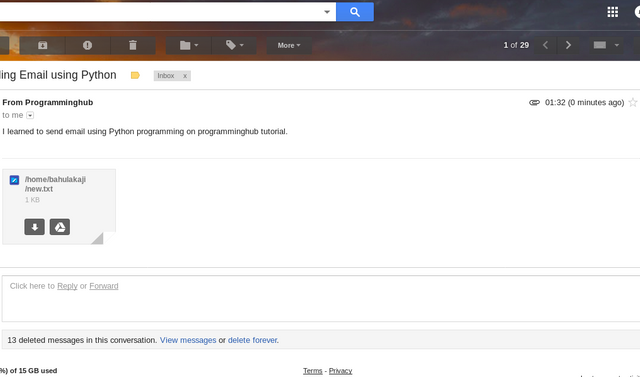Click the Inbox label tag
Screen dimensions: 640x377
tap(166, 76)
